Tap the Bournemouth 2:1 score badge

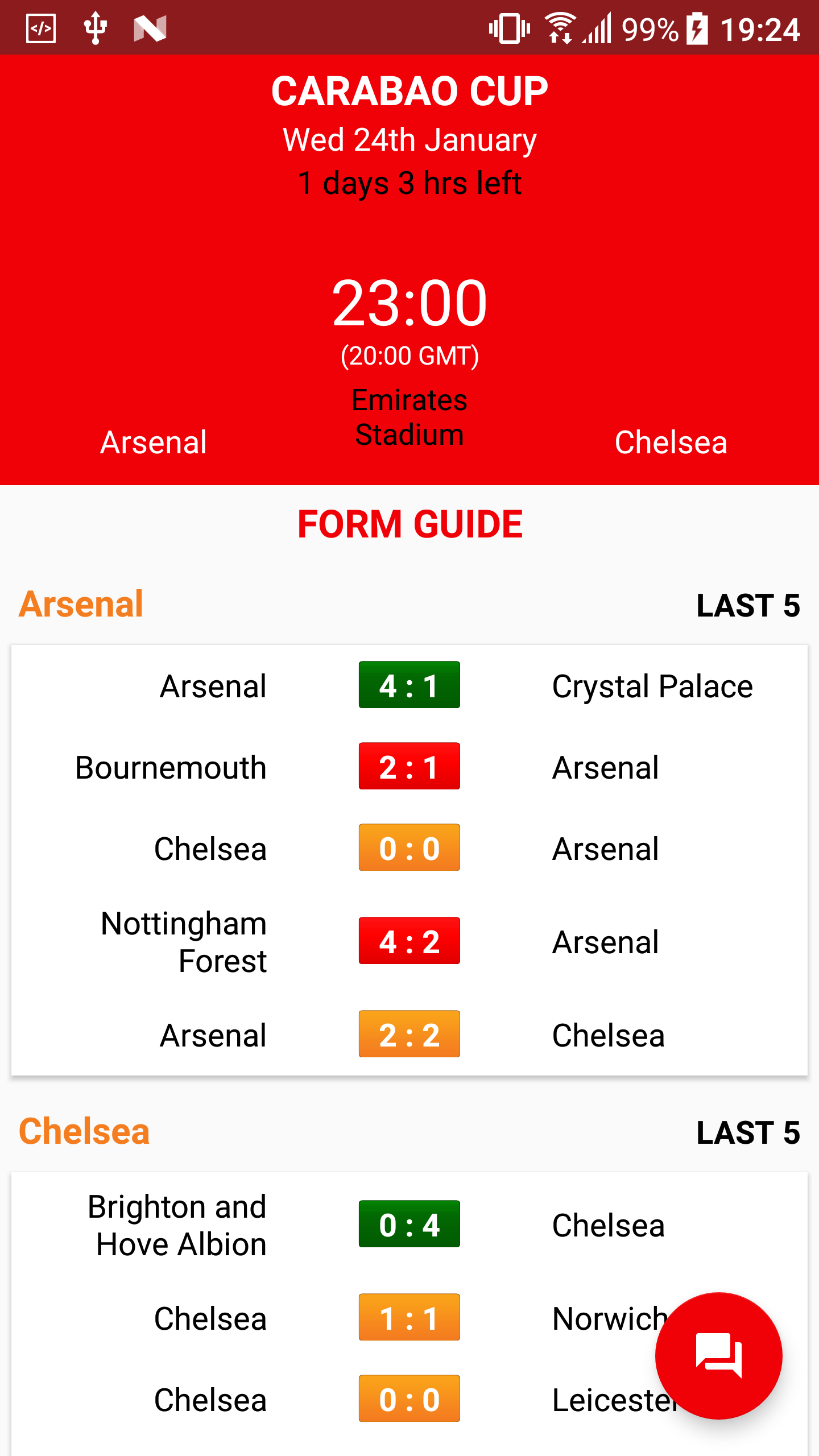click(x=409, y=766)
